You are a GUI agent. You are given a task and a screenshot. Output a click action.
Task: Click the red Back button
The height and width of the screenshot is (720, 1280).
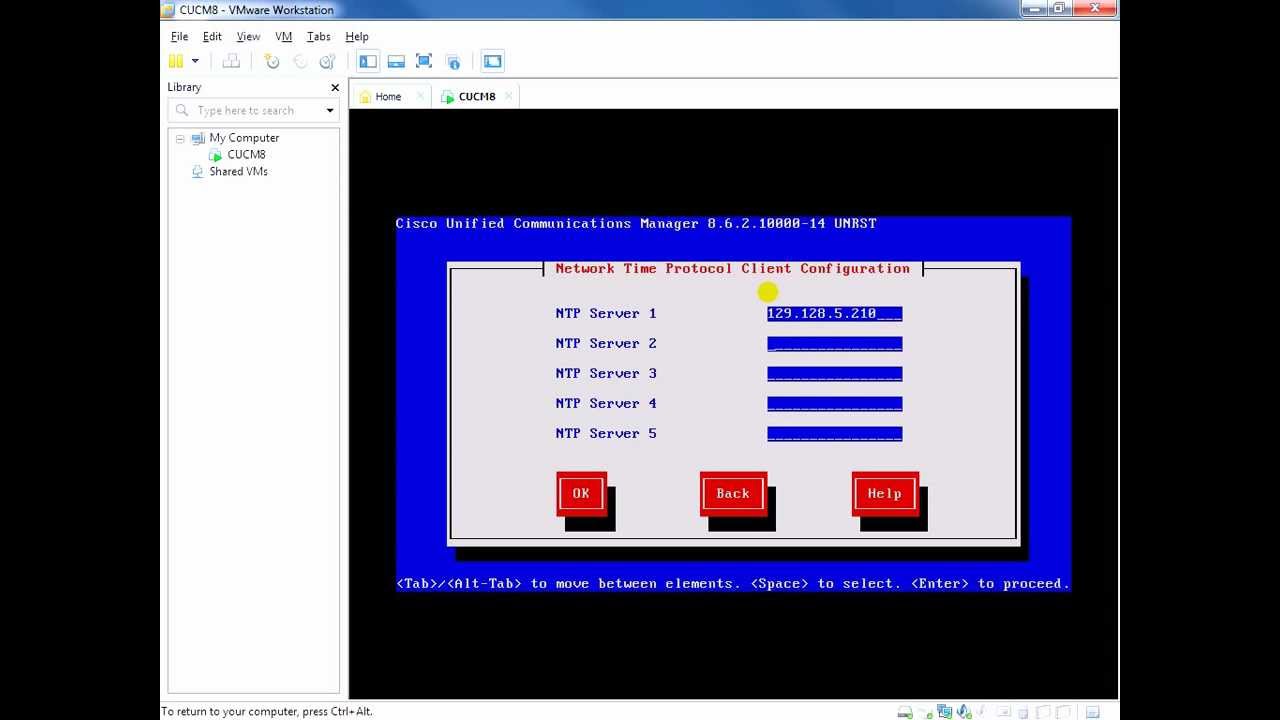pyautogui.click(x=733, y=493)
